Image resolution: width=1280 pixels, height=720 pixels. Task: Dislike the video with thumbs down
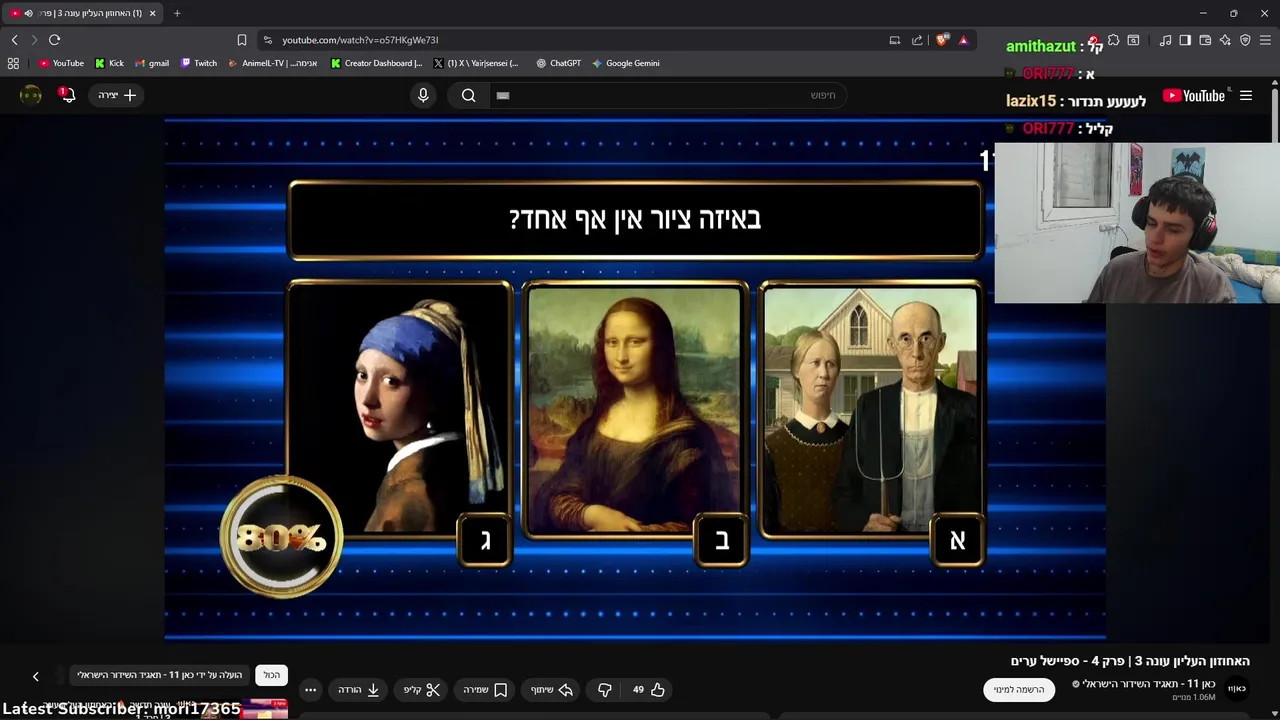(605, 690)
